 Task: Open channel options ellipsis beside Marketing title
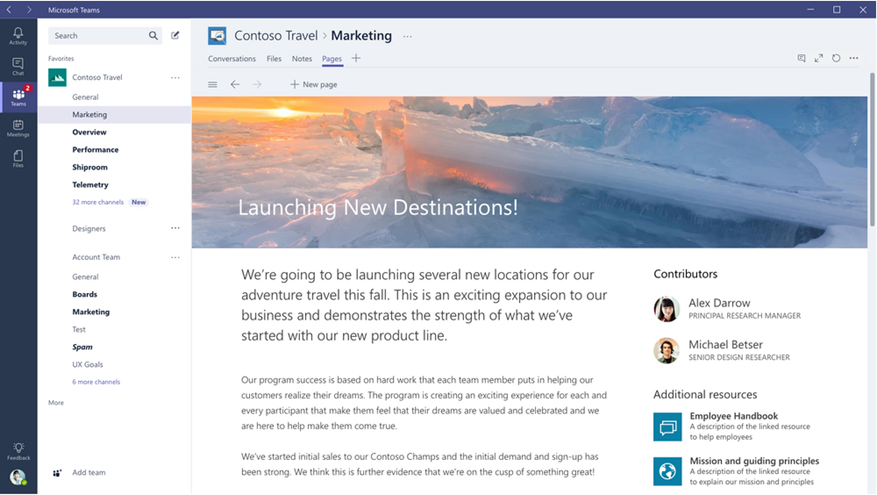408,36
